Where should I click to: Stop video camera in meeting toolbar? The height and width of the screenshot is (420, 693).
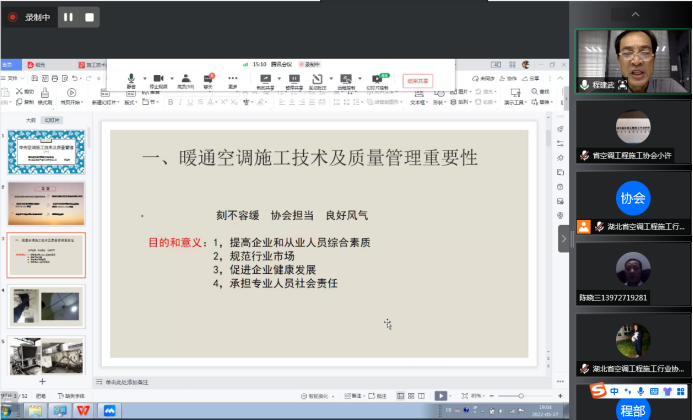click(x=158, y=81)
